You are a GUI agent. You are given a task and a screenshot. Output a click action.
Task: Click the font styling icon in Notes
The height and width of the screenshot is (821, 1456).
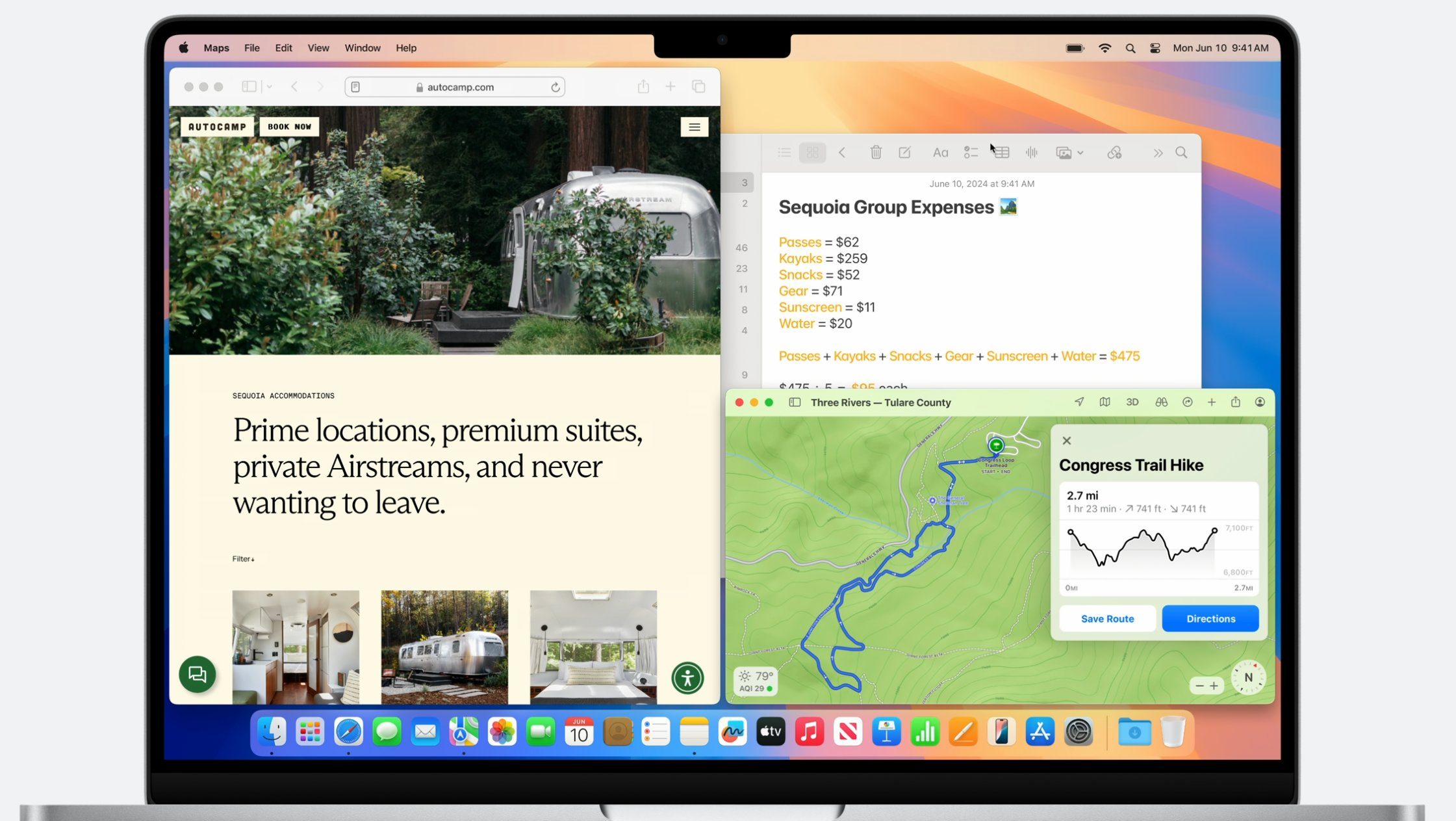tap(939, 152)
